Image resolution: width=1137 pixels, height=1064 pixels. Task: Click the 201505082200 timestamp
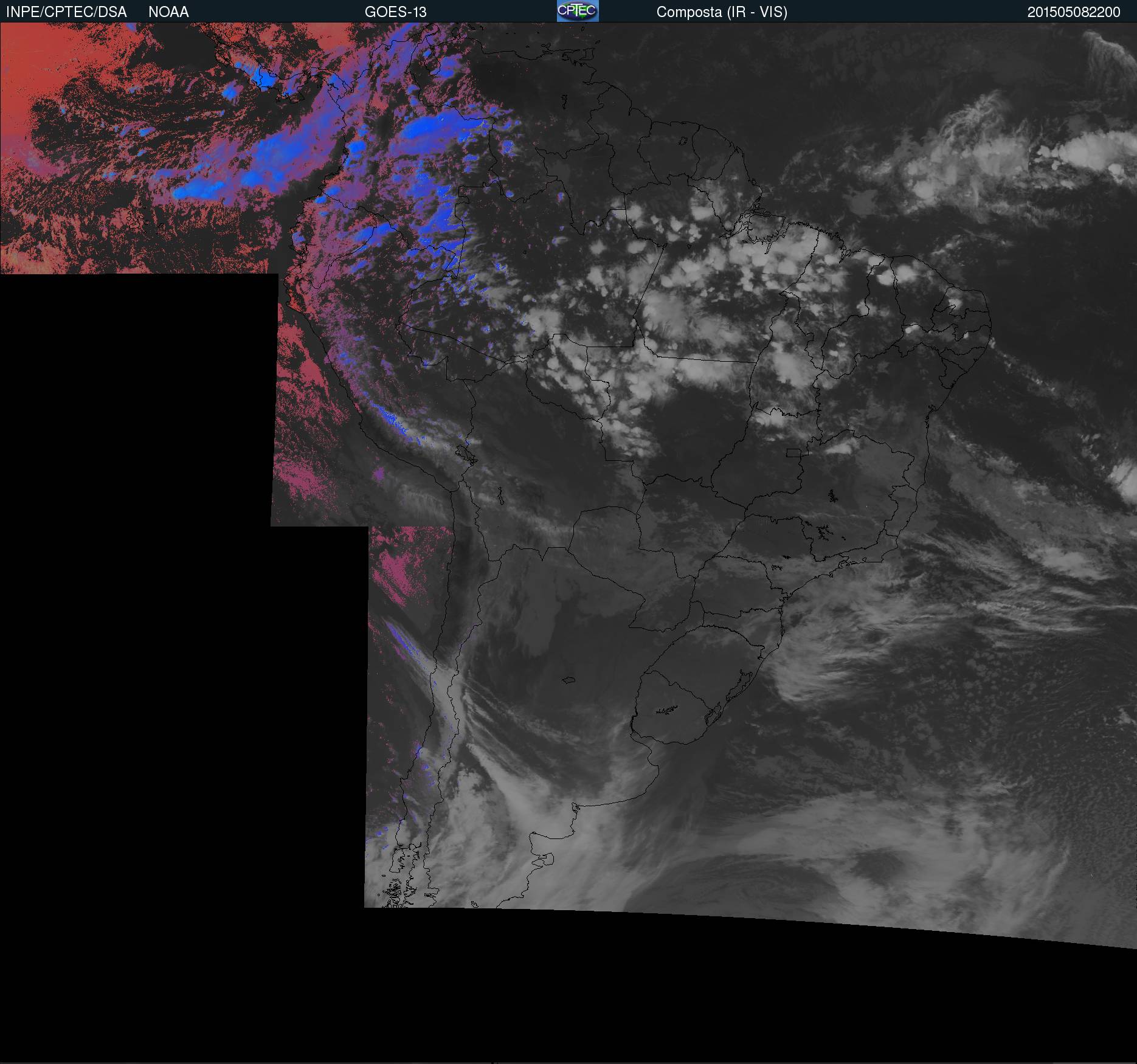click(1074, 12)
